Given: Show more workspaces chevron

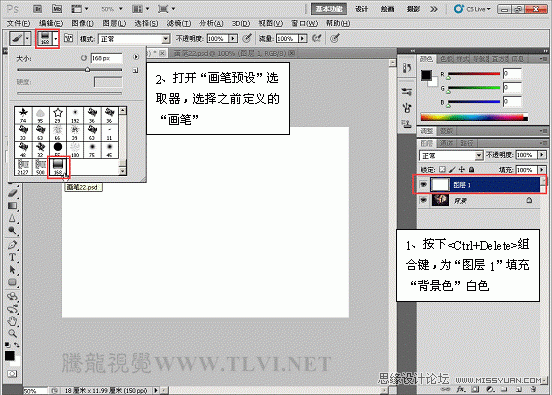Looking at the screenshot, I should click(x=434, y=9).
